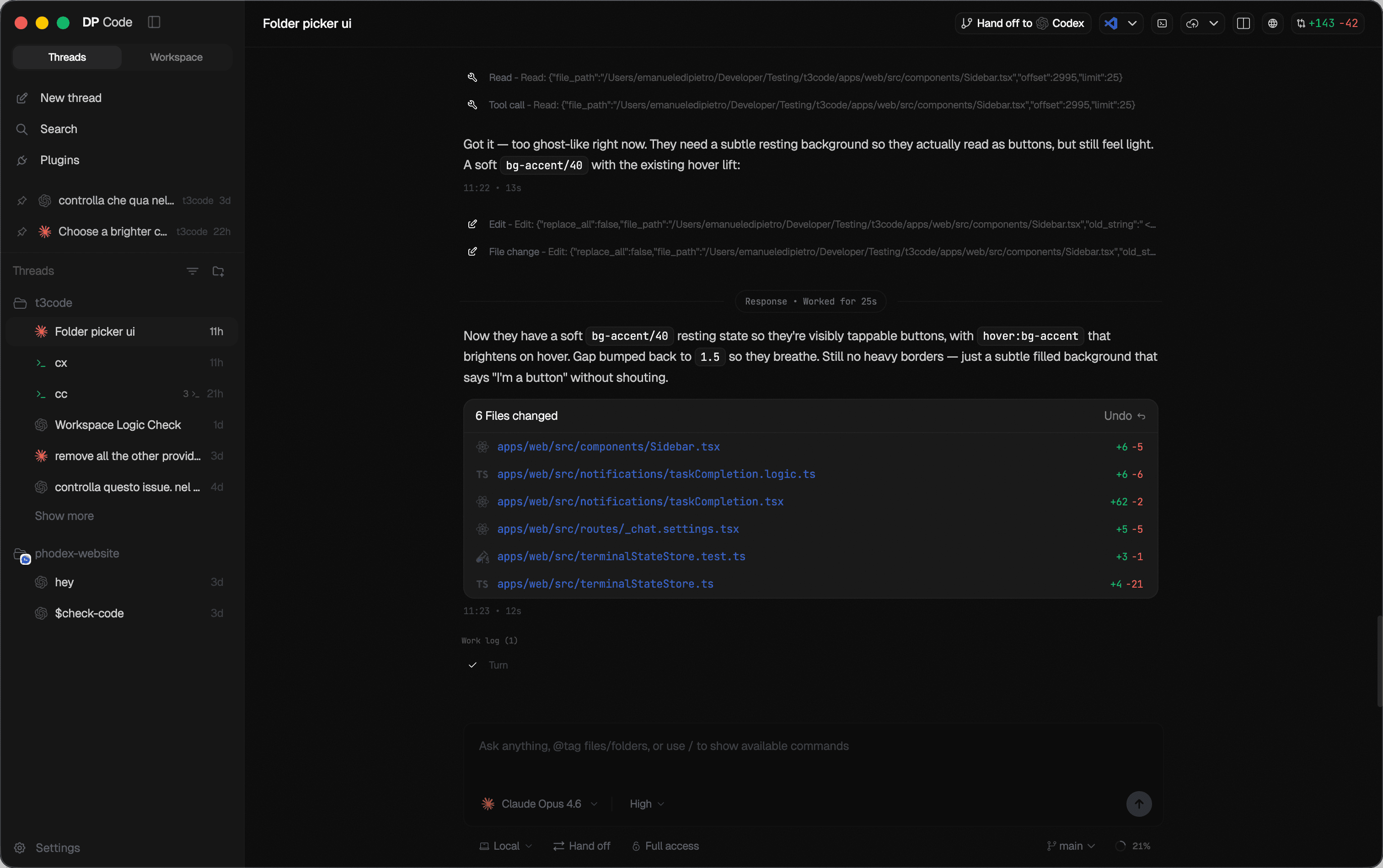The image size is (1383, 868).
Task: Open this thread in VS Code
Action: [1110, 23]
